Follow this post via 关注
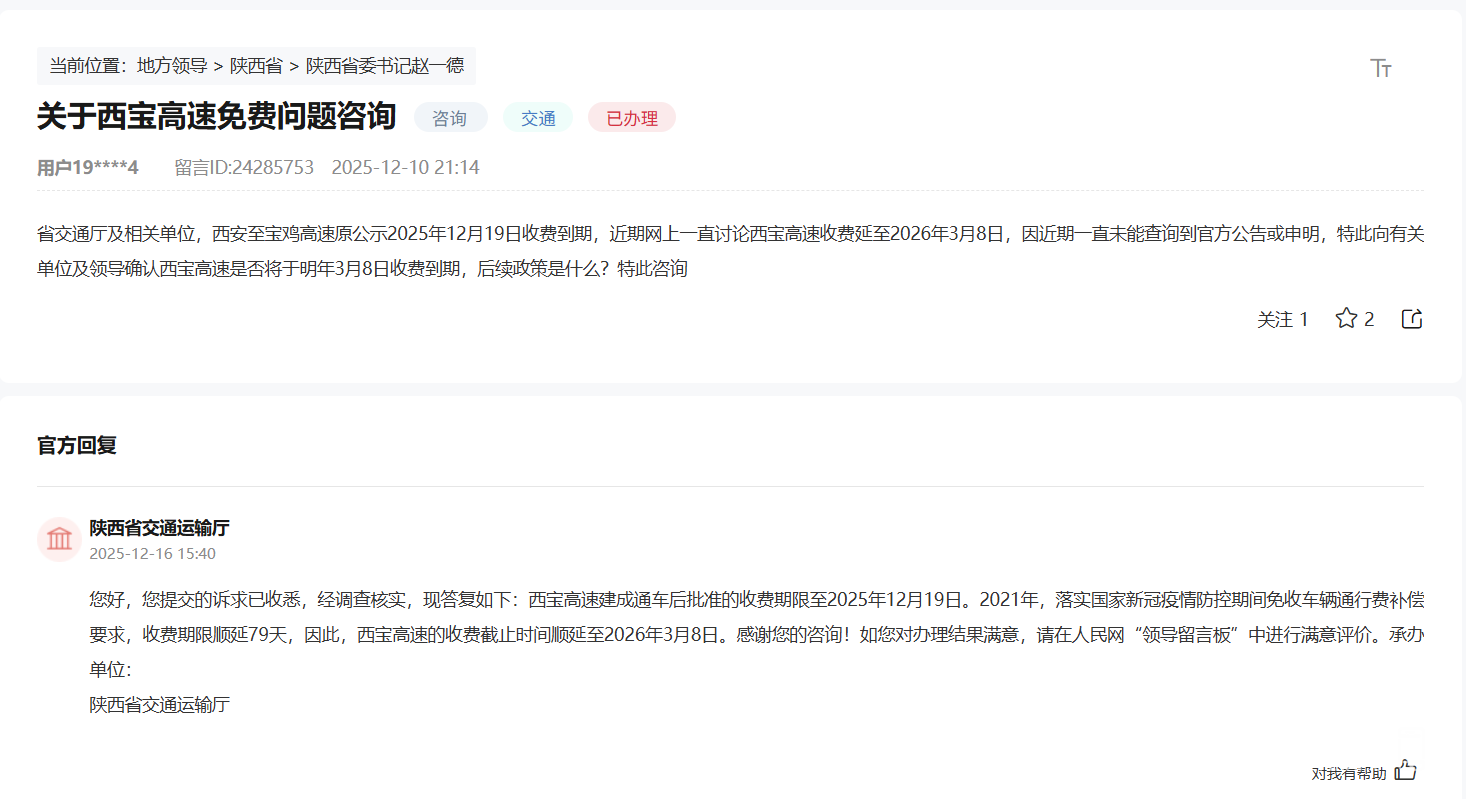The width and height of the screenshot is (1466, 799). (1282, 320)
